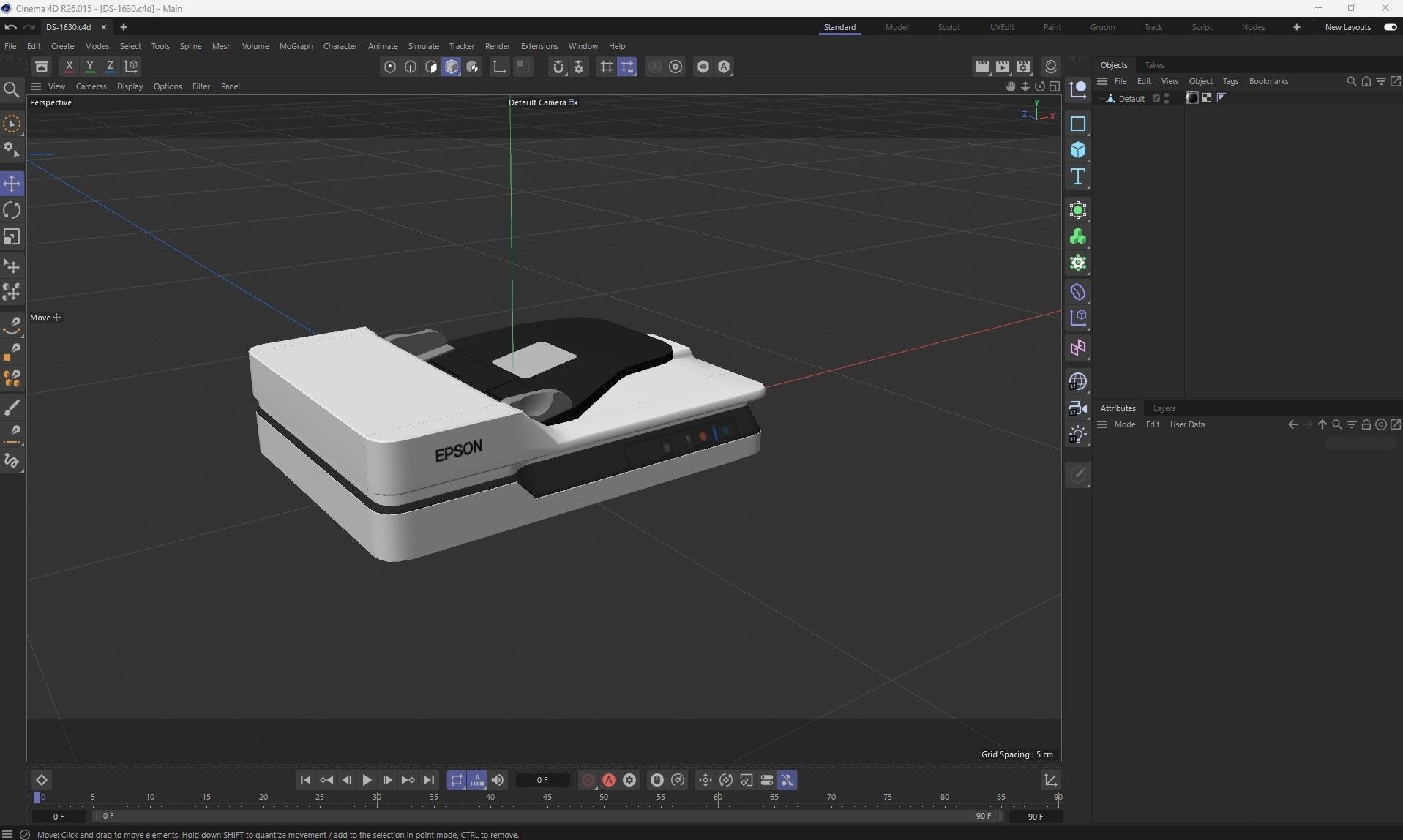Switch to the Sculpt layout tab
The width and height of the screenshot is (1403, 840).
(949, 27)
